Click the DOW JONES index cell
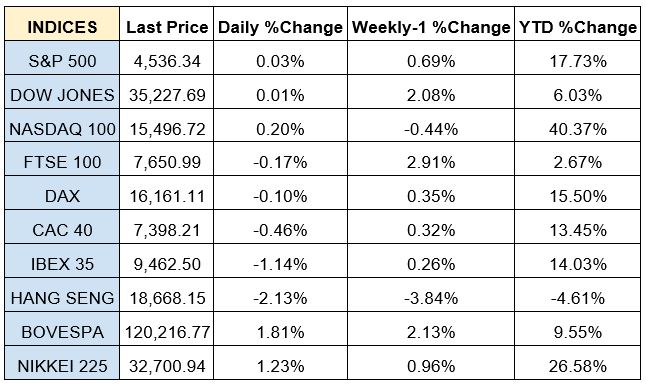 pos(62,95)
